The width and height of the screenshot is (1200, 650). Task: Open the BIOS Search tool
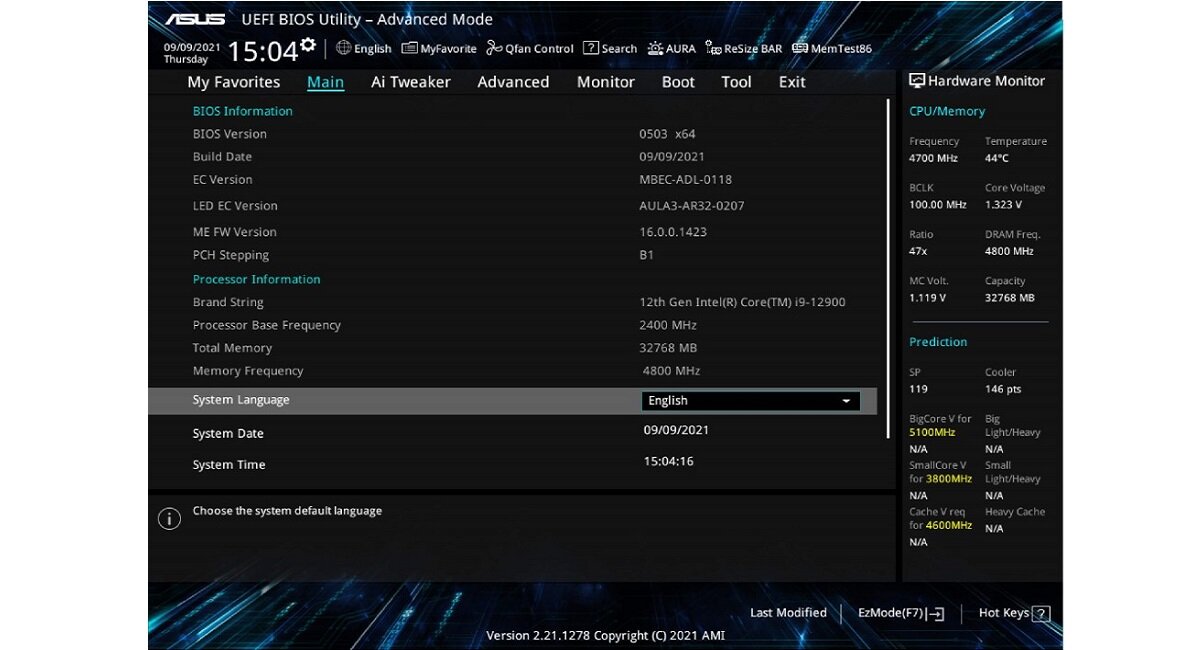tap(609, 48)
